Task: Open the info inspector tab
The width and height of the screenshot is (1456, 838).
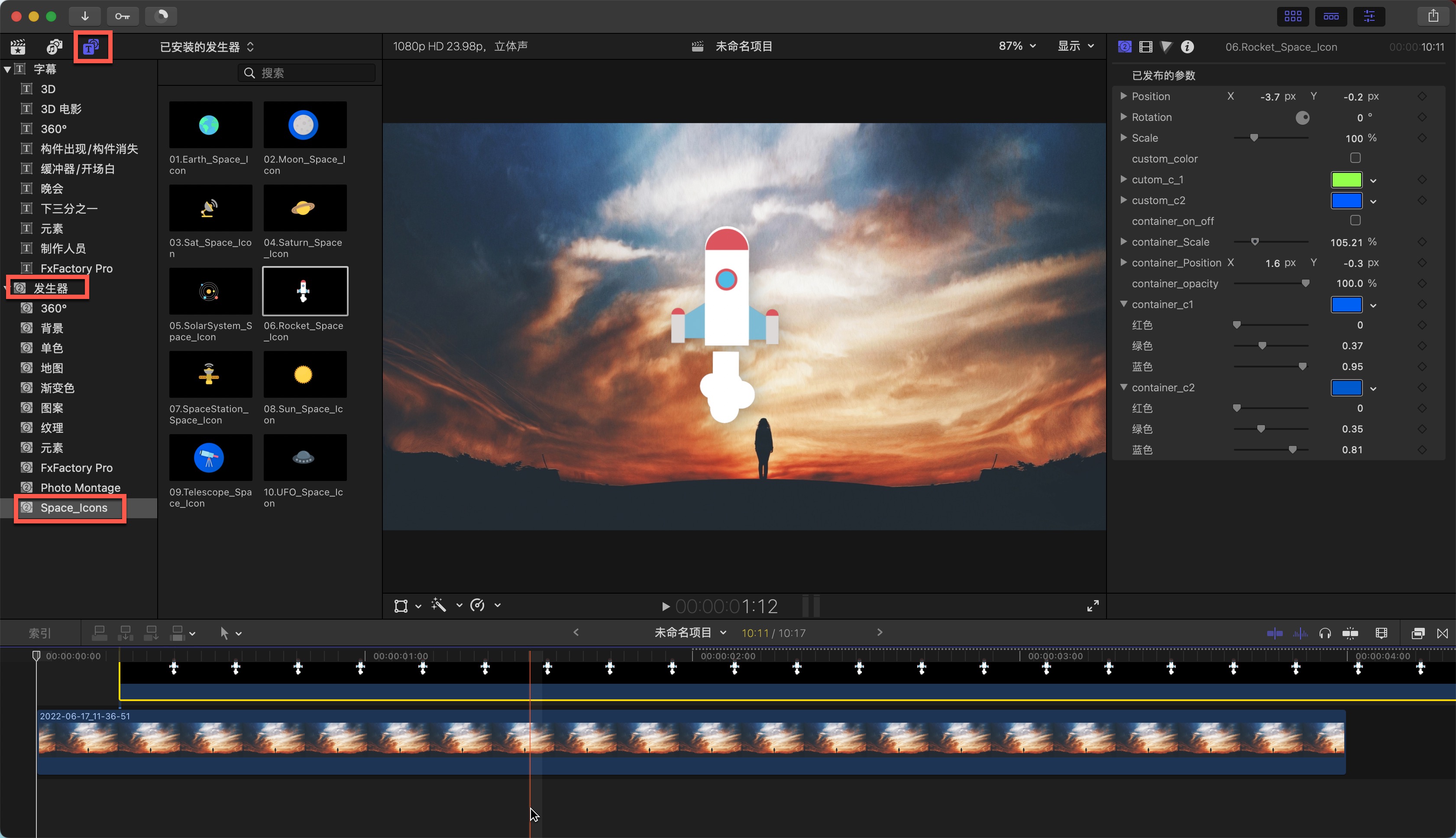Action: (1187, 47)
